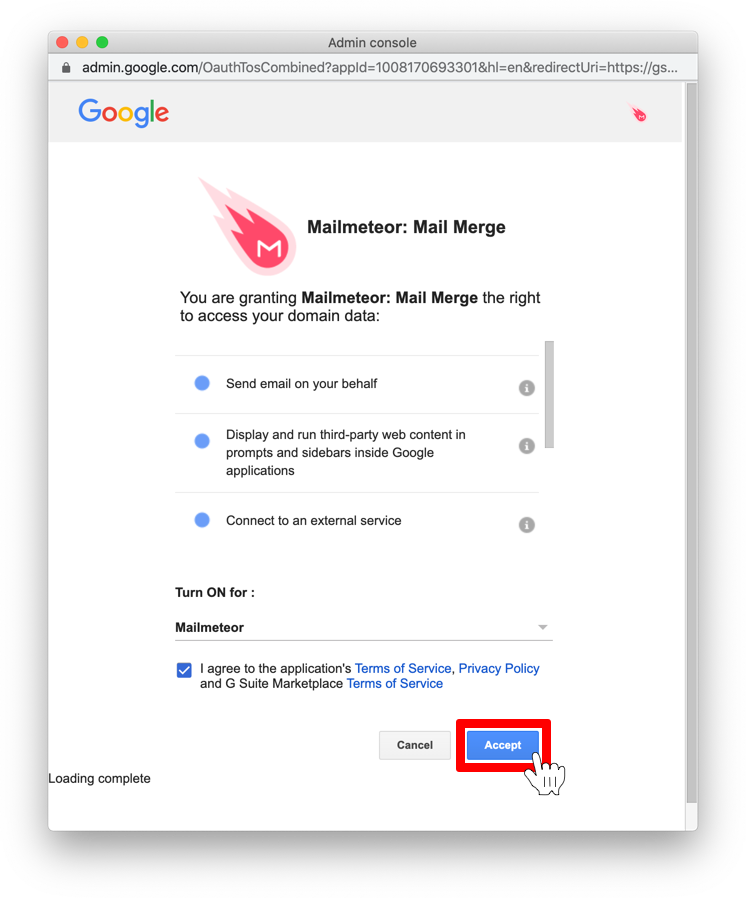Open the Privacy Policy link
This screenshot has height=898, width=746.
[499, 668]
